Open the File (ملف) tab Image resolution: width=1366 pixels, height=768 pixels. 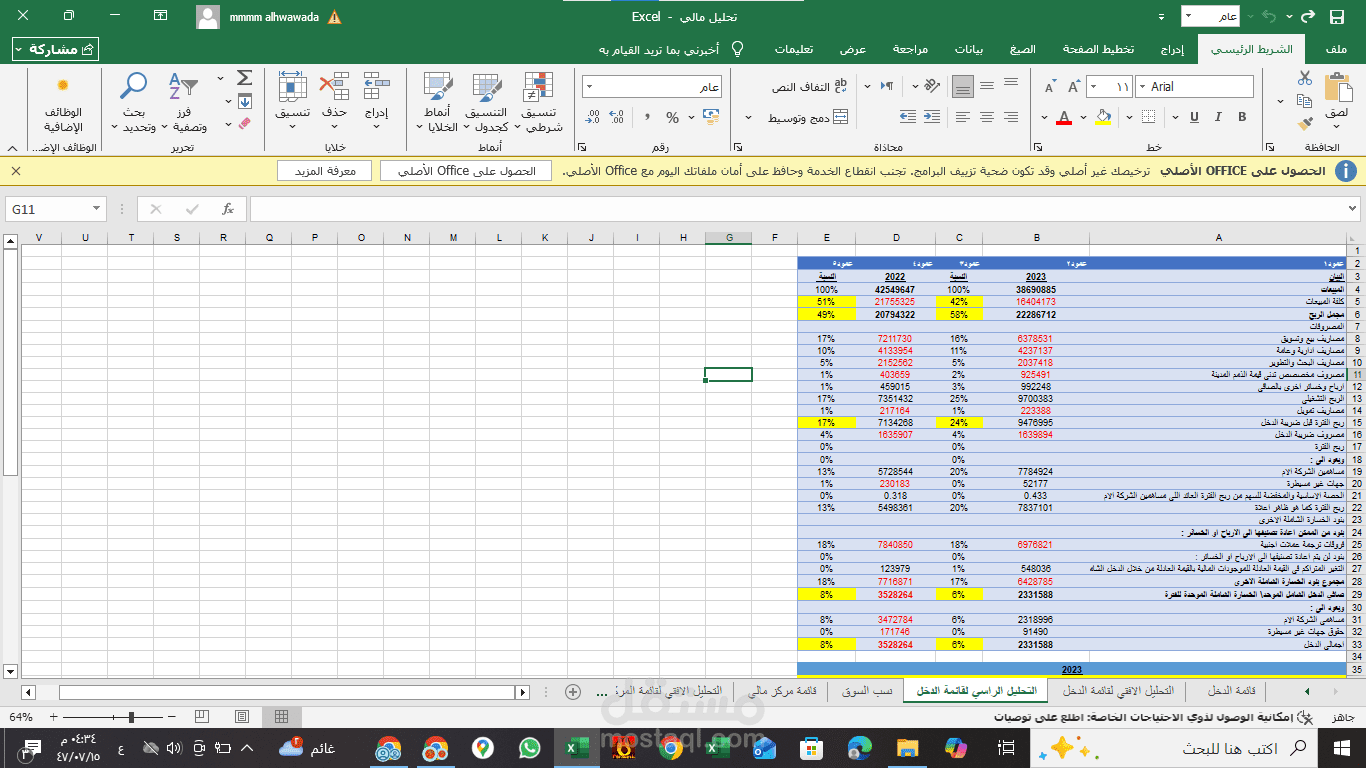(x=1334, y=49)
